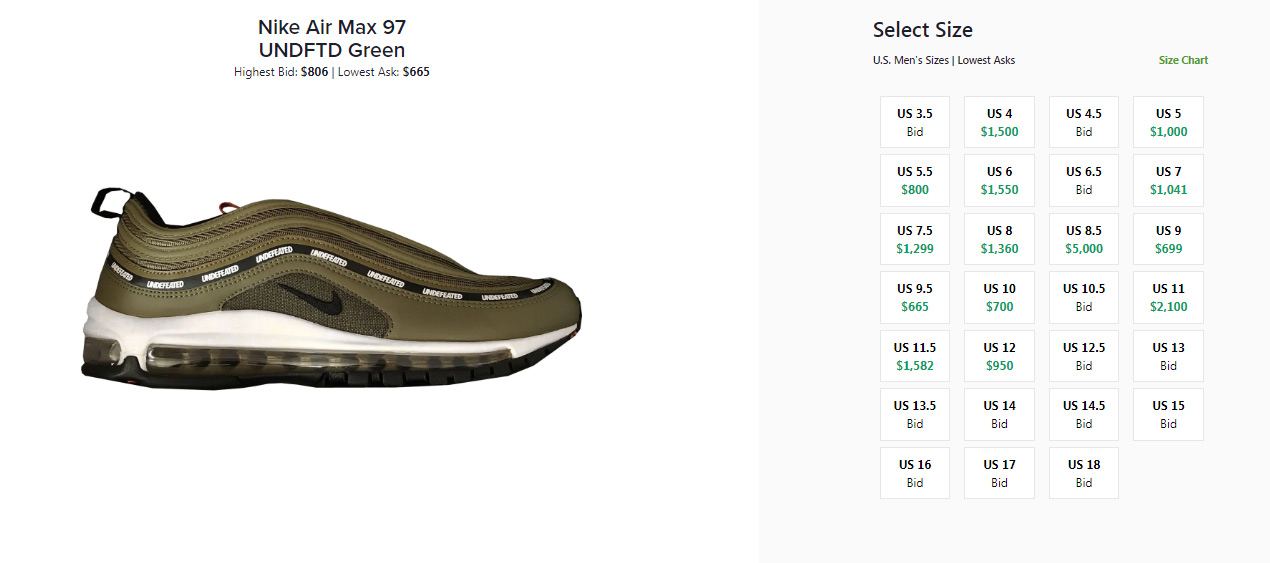Choose size US 9 for $699
Screen dimensions: 1270x563
click(x=1168, y=239)
